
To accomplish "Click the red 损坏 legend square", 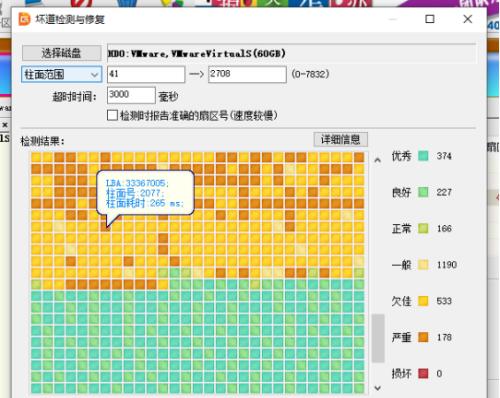I will pos(423,373).
